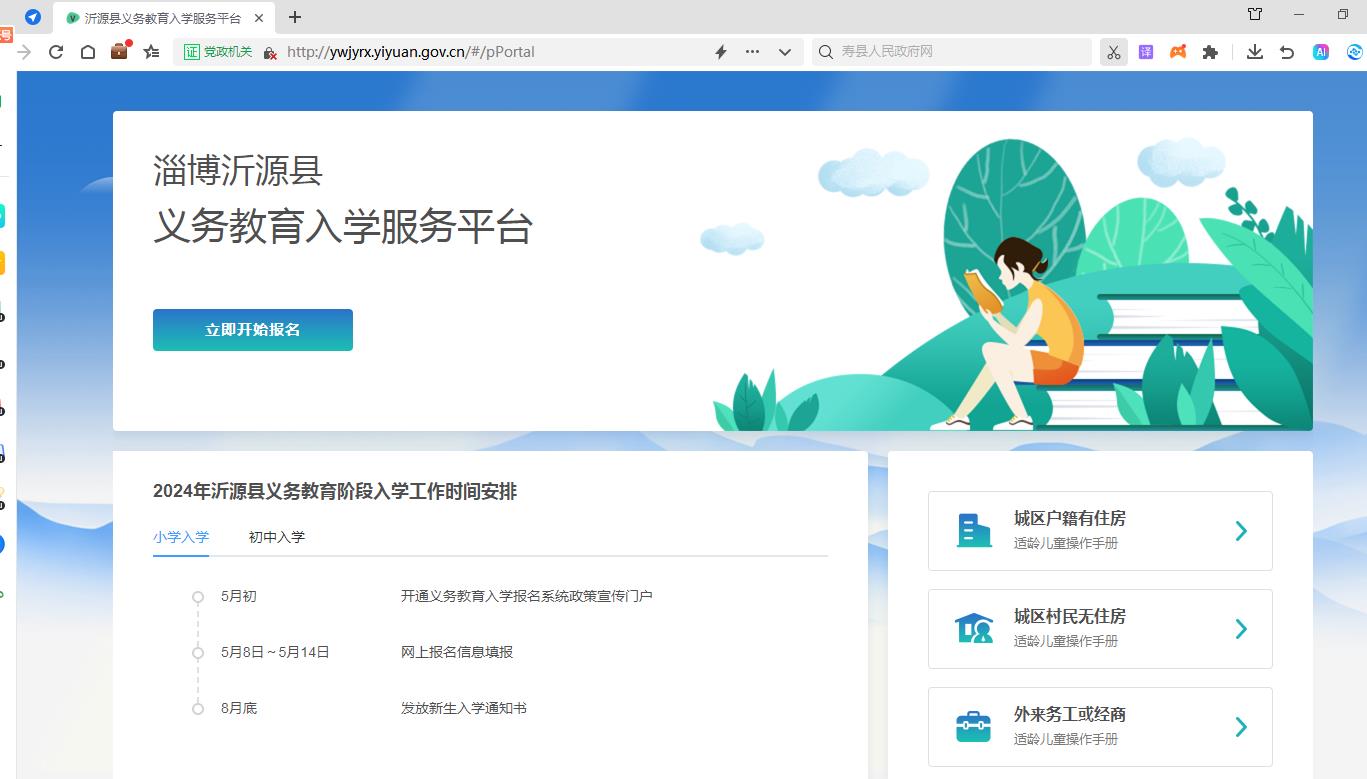
Task: Open the puzzle-piece extensions icon
Action: click(1210, 52)
